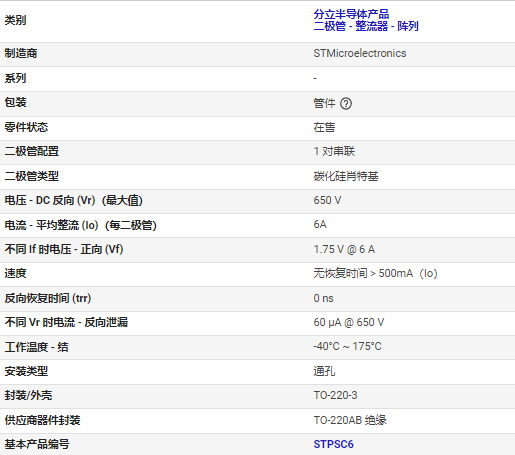Click the 在售 part status value
Screen dimensions: 515x455
point(324,127)
